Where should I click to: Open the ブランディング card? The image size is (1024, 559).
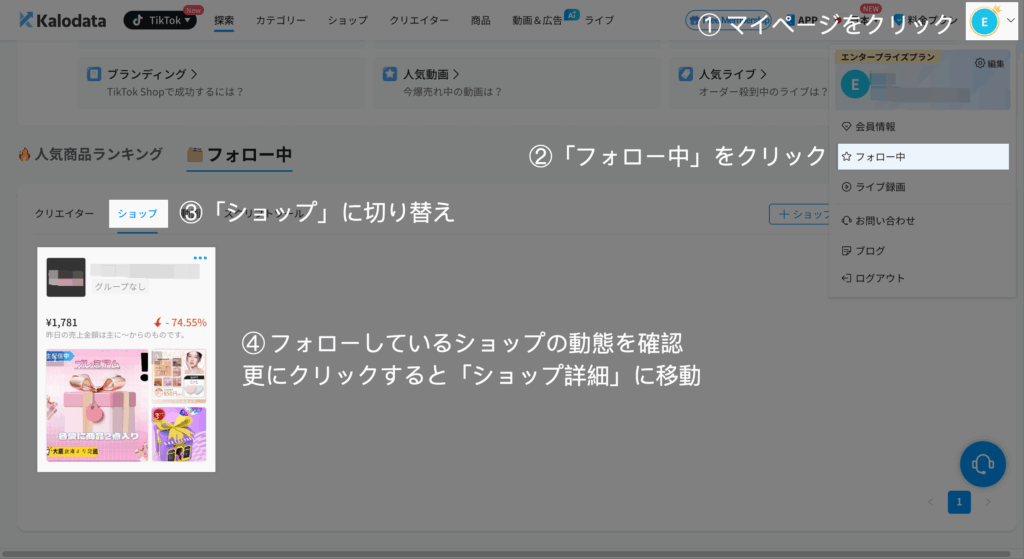[221, 82]
